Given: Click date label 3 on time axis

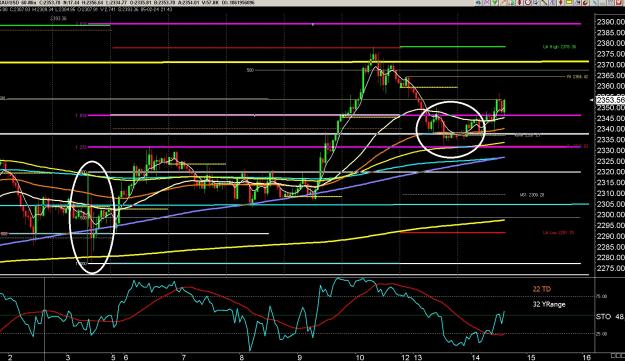Looking at the screenshot, I should [x=68, y=357].
